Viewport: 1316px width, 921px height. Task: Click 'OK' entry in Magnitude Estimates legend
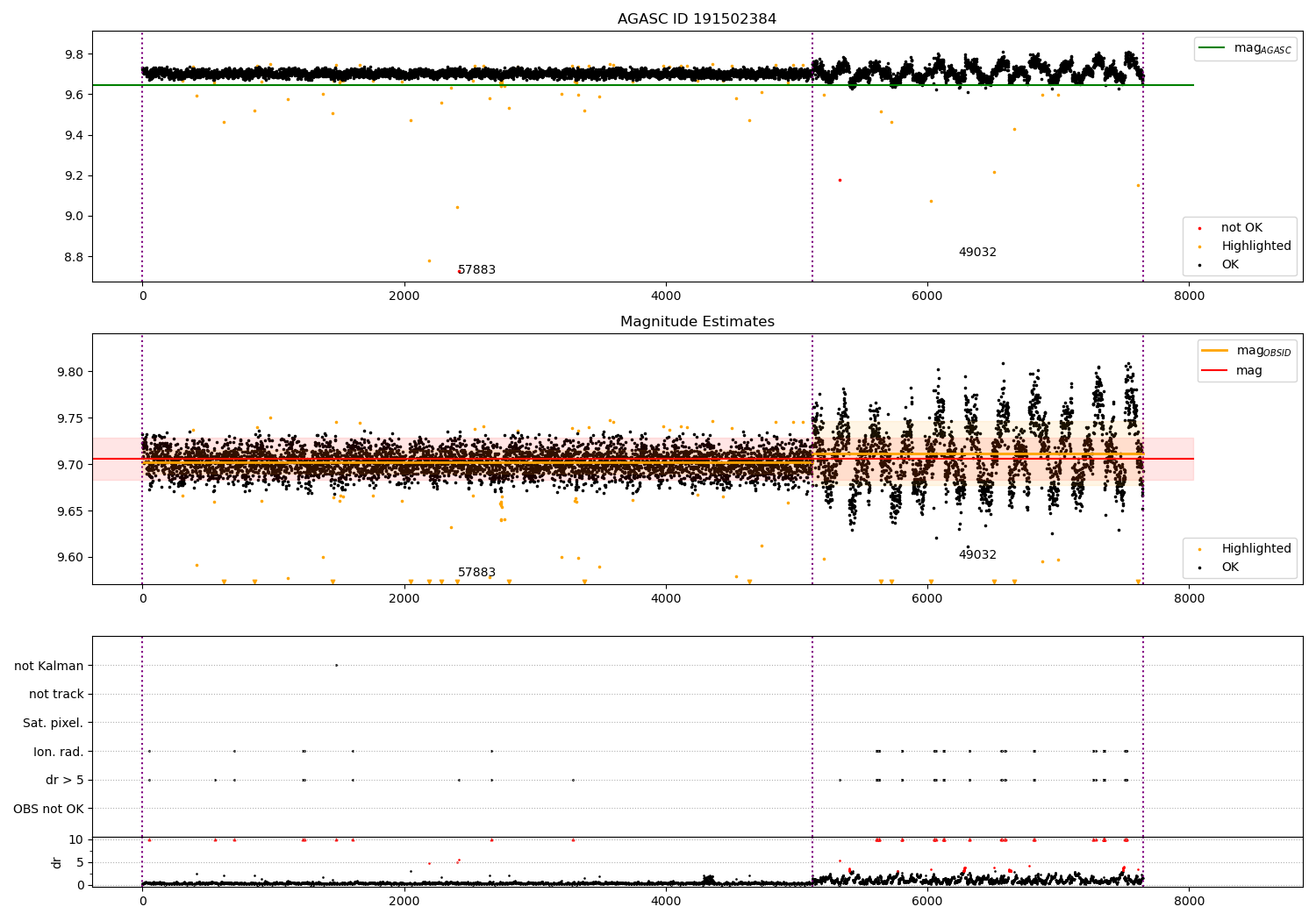pos(1230,567)
